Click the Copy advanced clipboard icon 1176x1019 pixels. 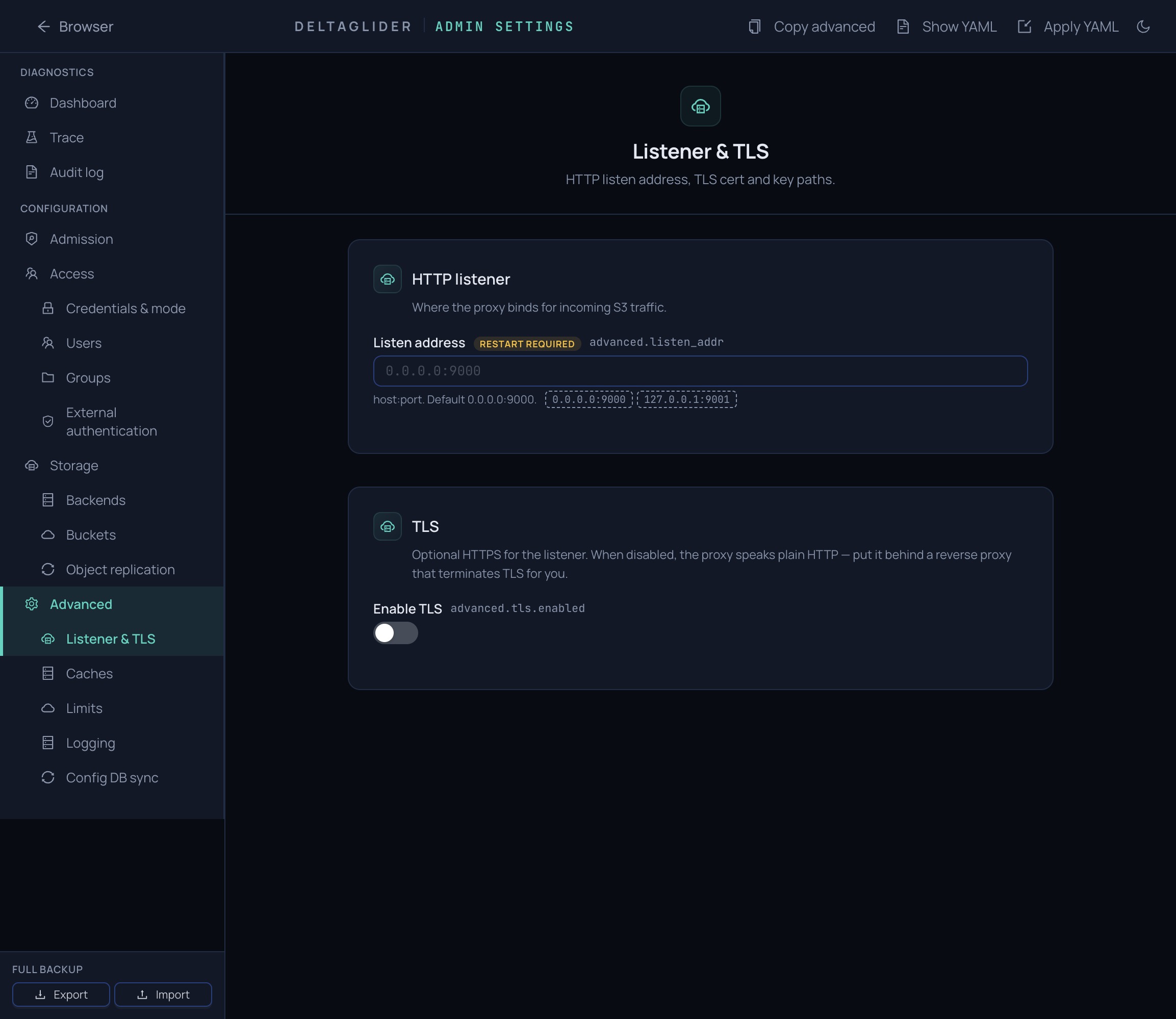coord(755,27)
